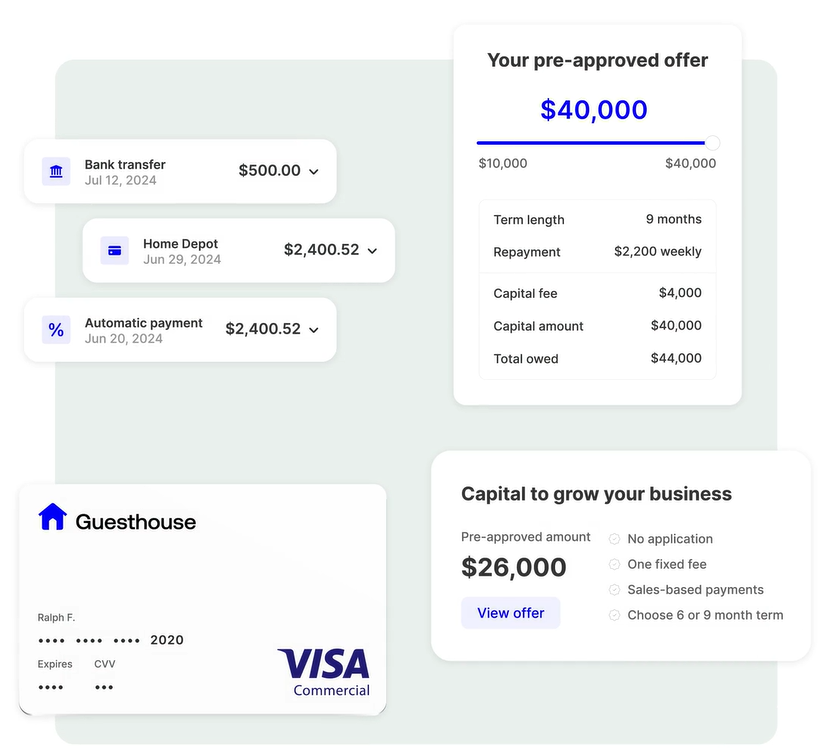Click the Home Depot card icon
Viewport: 826px width, 756px height.
(115, 251)
